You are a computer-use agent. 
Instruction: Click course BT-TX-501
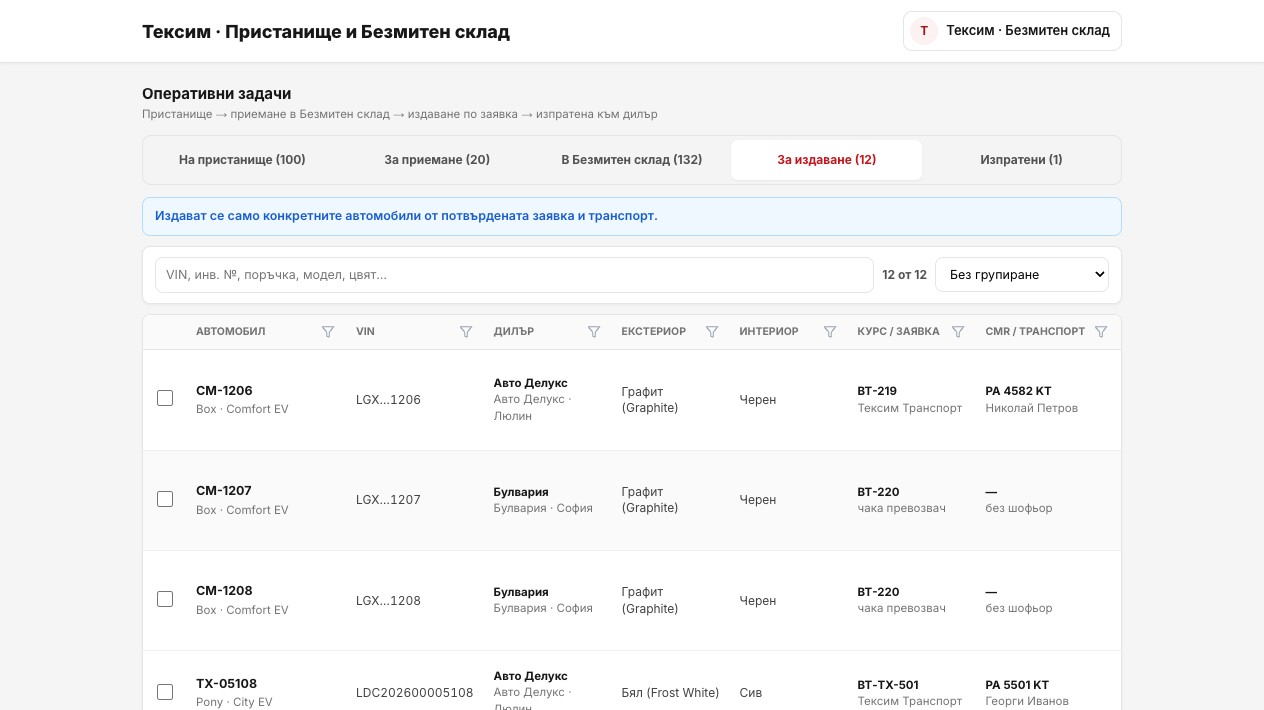point(888,685)
